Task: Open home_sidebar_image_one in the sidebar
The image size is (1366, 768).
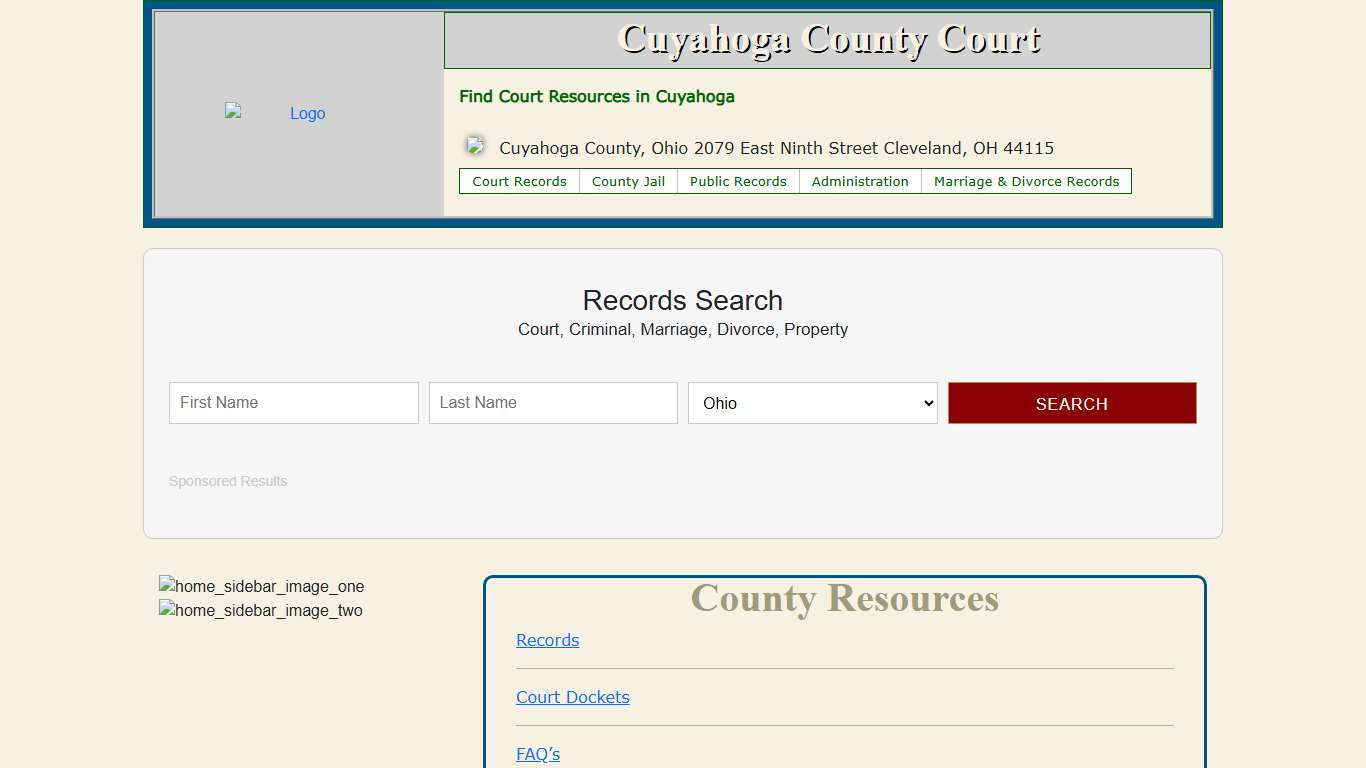Action: tap(261, 586)
